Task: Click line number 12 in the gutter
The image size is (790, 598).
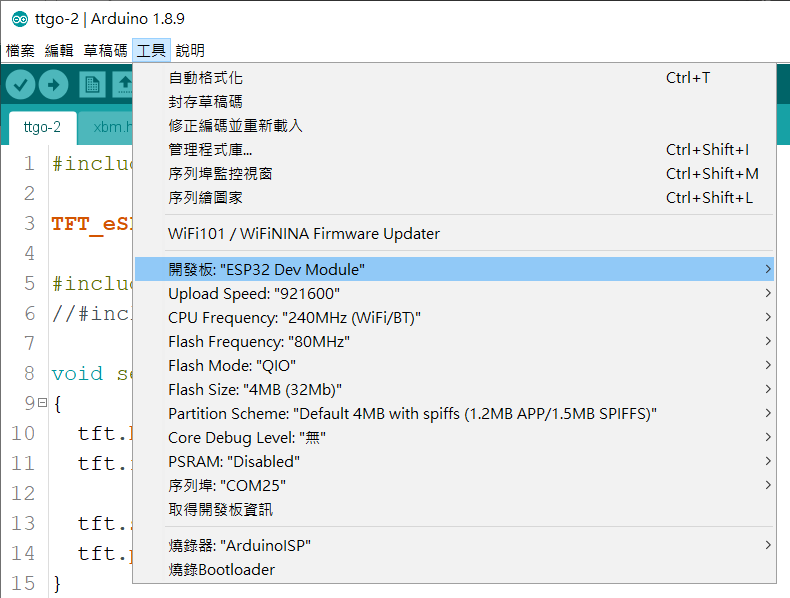Action: (x=23, y=493)
